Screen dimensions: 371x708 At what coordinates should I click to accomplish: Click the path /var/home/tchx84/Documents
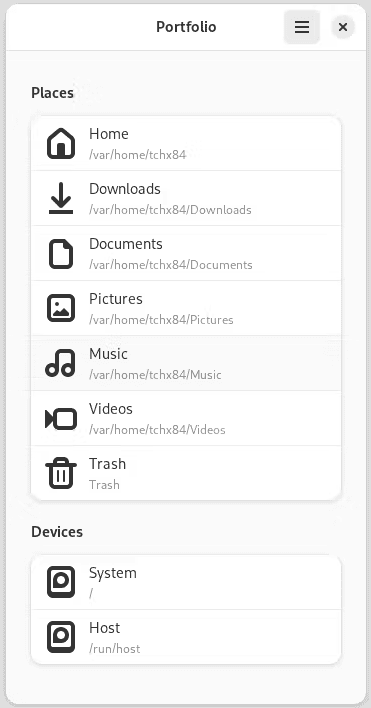171,265
